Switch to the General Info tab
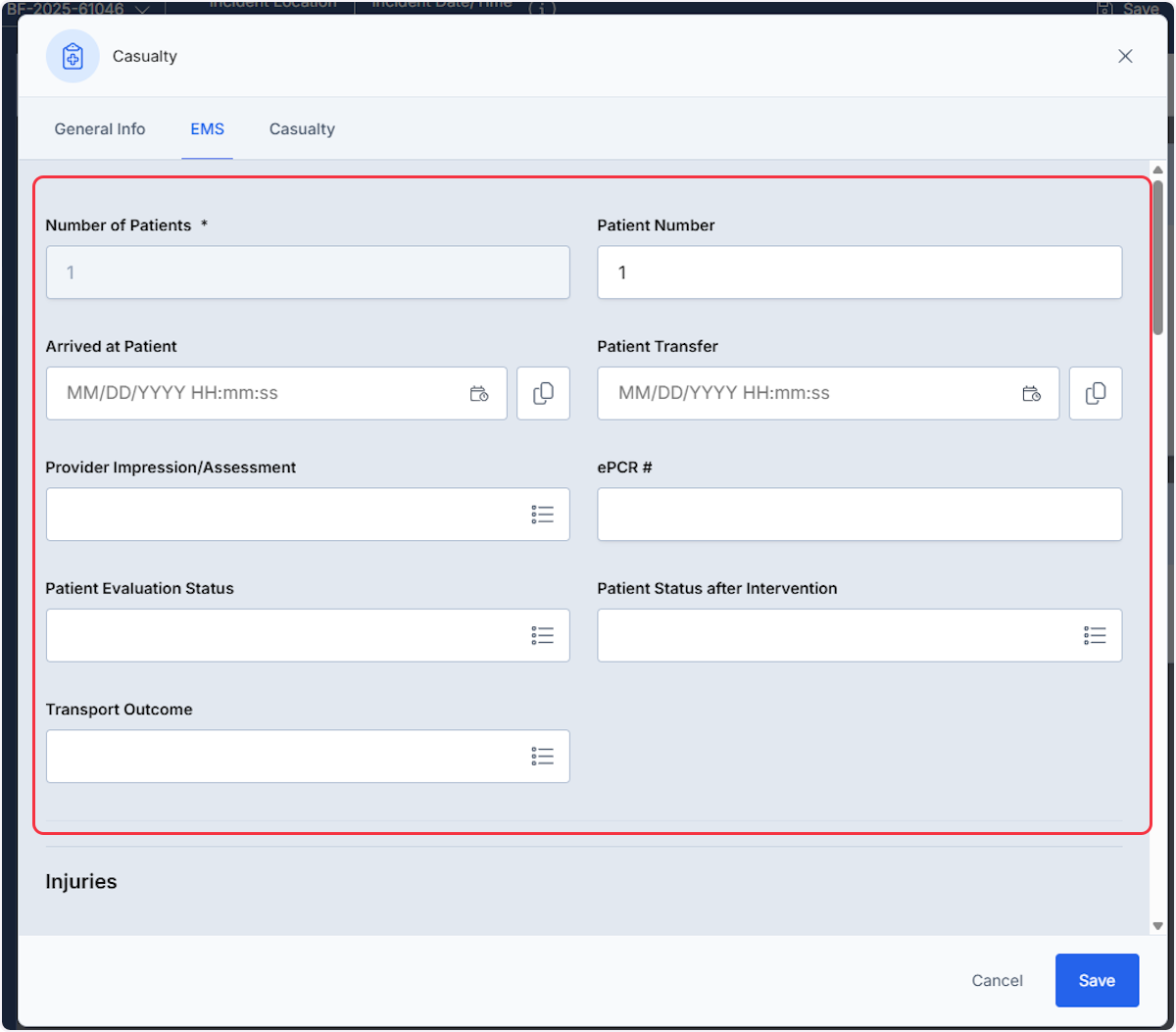 (x=100, y=129)
